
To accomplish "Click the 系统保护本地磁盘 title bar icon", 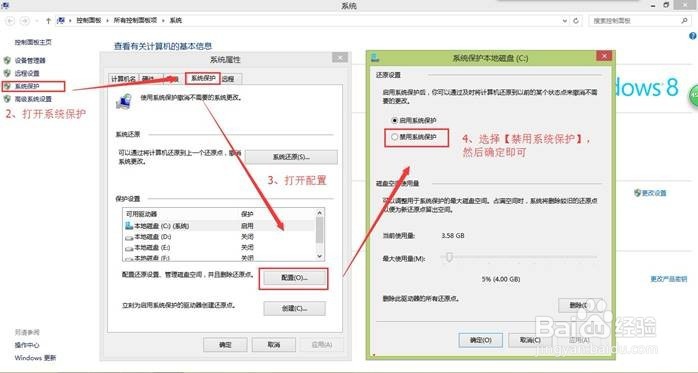I will (375, 58).
